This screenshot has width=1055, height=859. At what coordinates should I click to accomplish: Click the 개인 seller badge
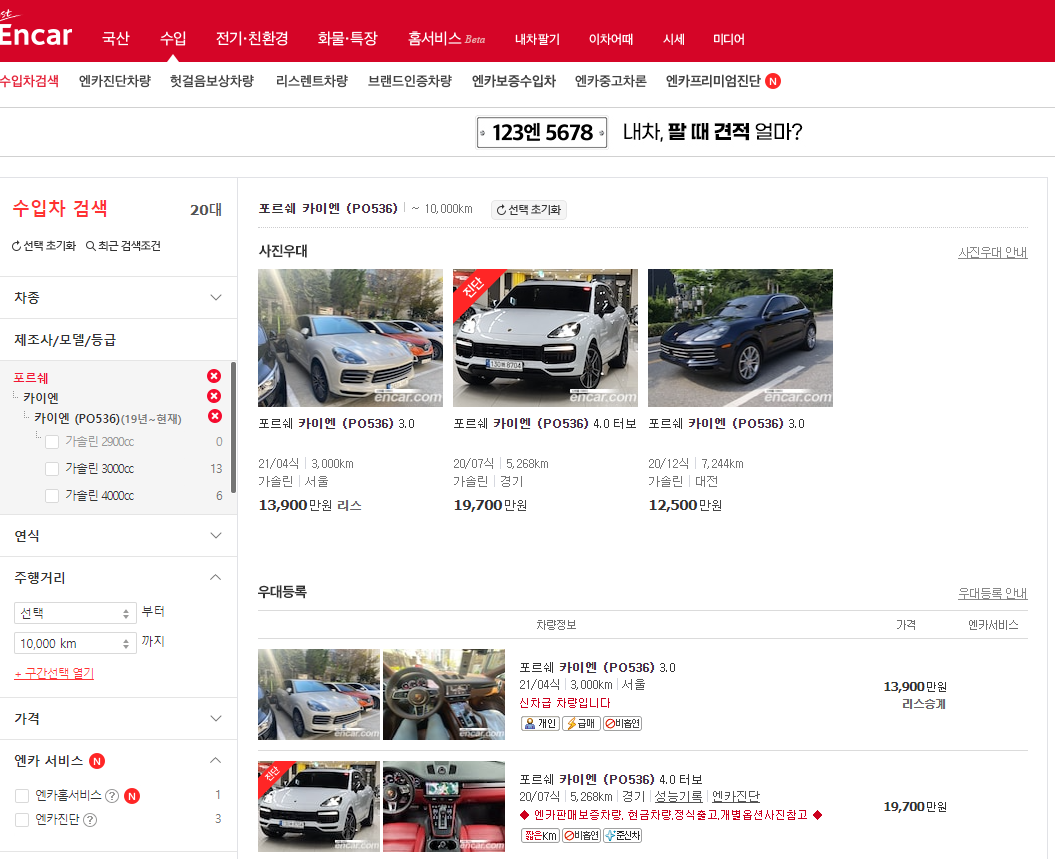click(540, 723)
